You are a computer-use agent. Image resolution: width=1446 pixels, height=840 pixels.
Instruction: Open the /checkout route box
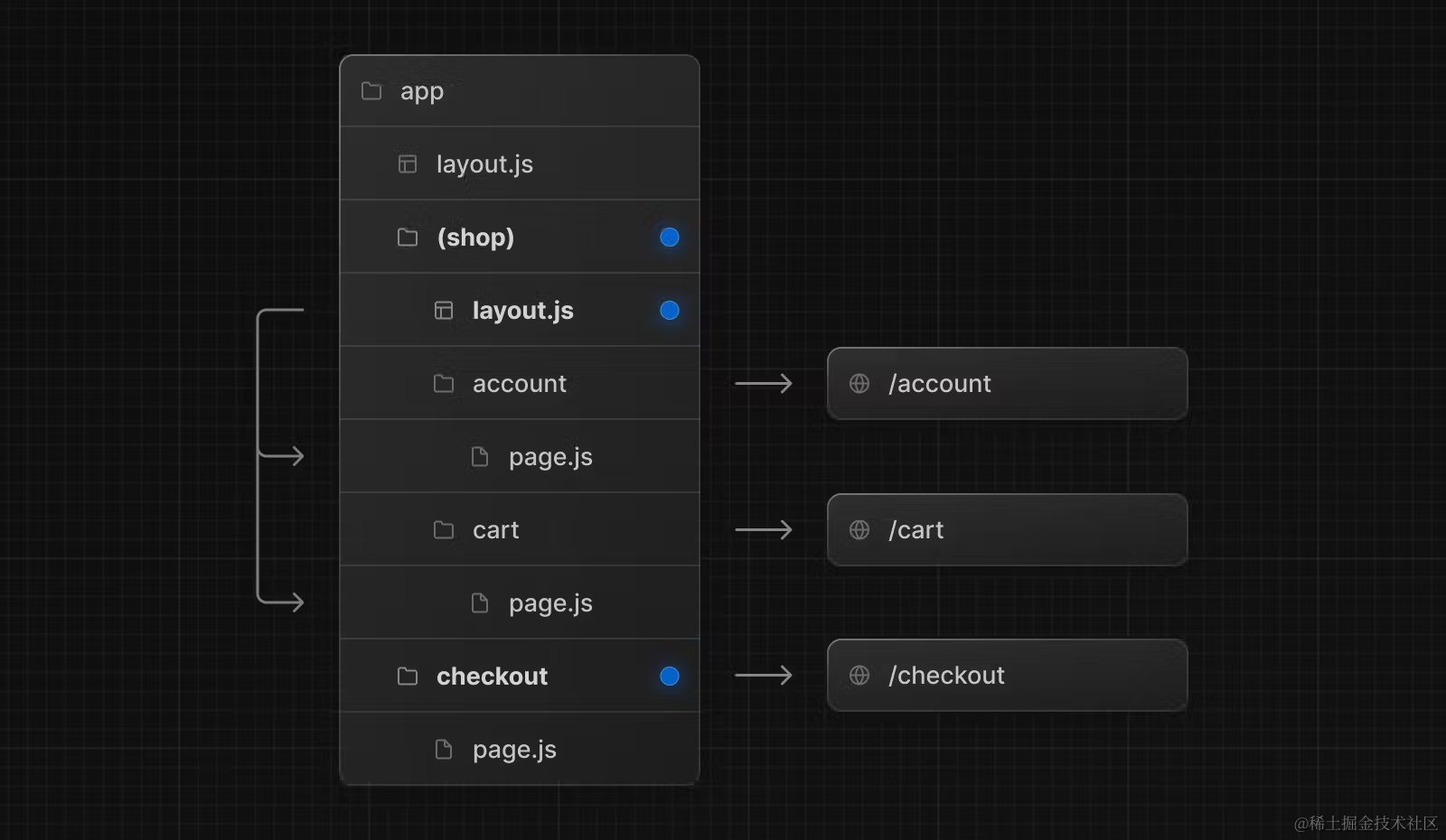[x=1007, y=676]
